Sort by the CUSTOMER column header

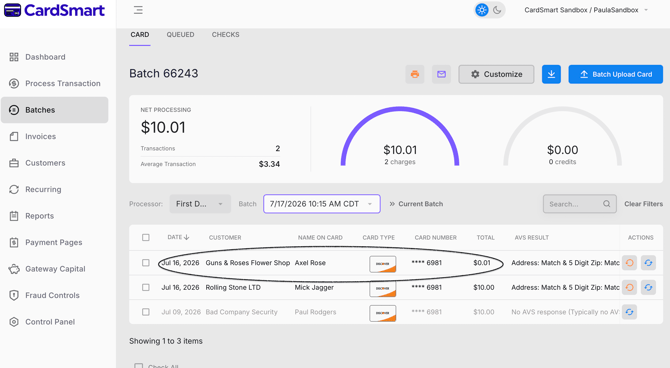click(225, 237)
